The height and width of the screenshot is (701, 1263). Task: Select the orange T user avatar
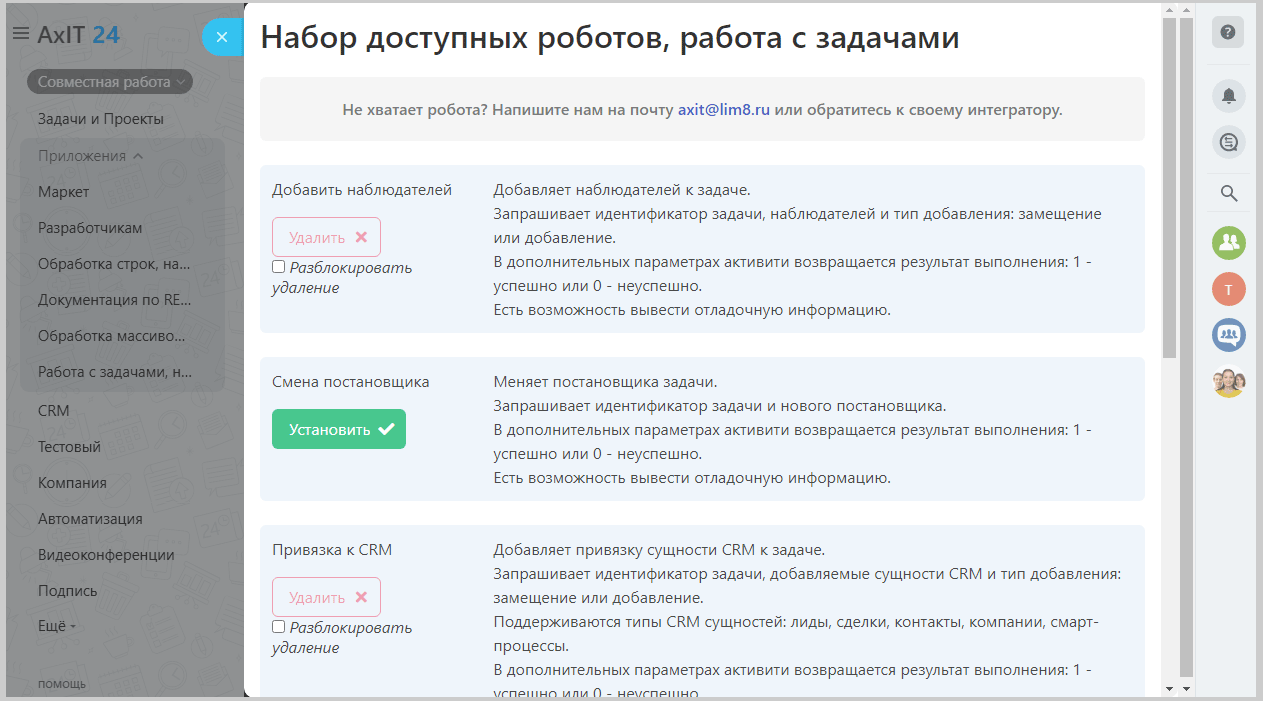(1228, 289)
